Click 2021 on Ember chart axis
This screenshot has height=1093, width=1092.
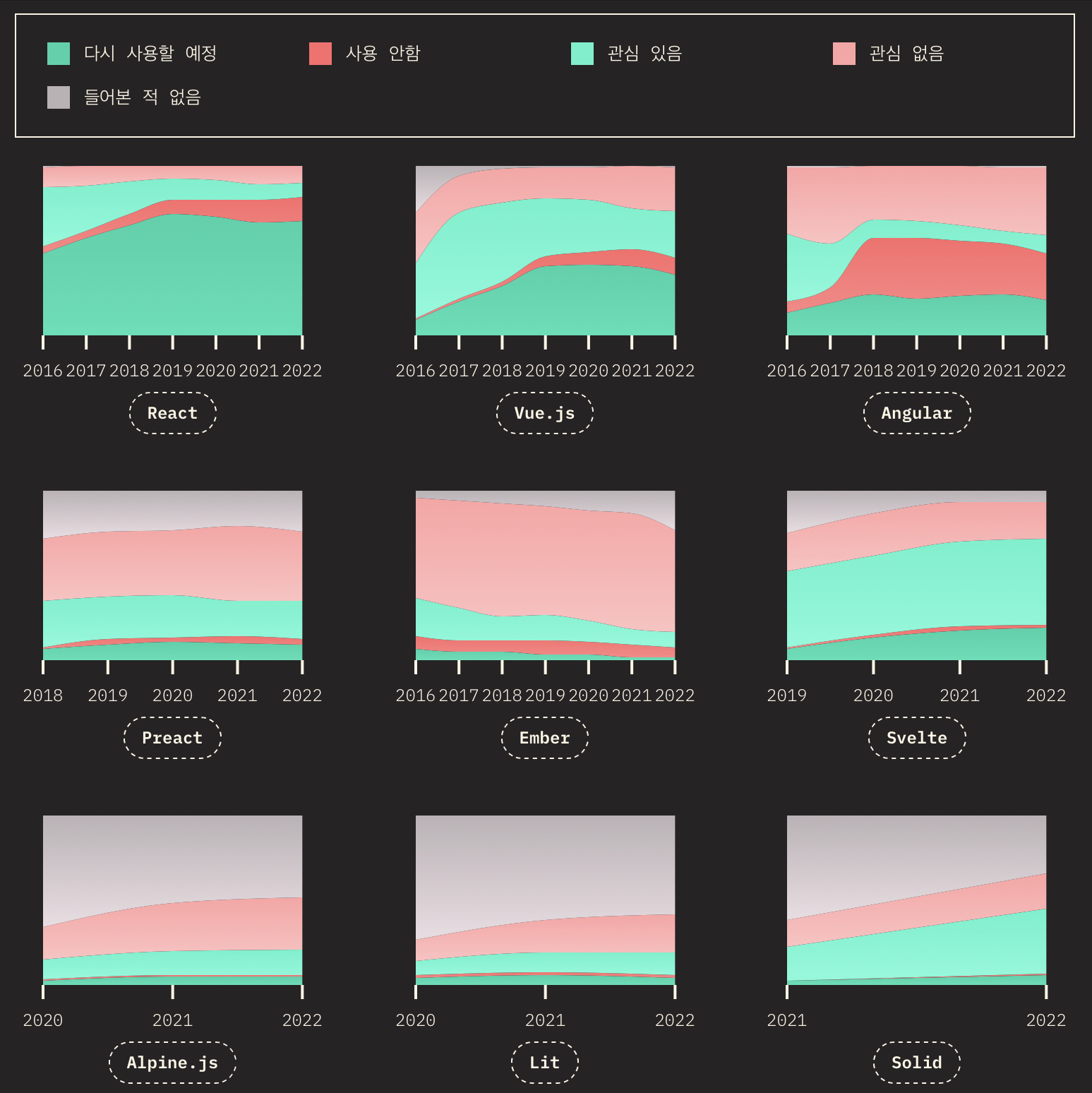(x=632, y=695)
